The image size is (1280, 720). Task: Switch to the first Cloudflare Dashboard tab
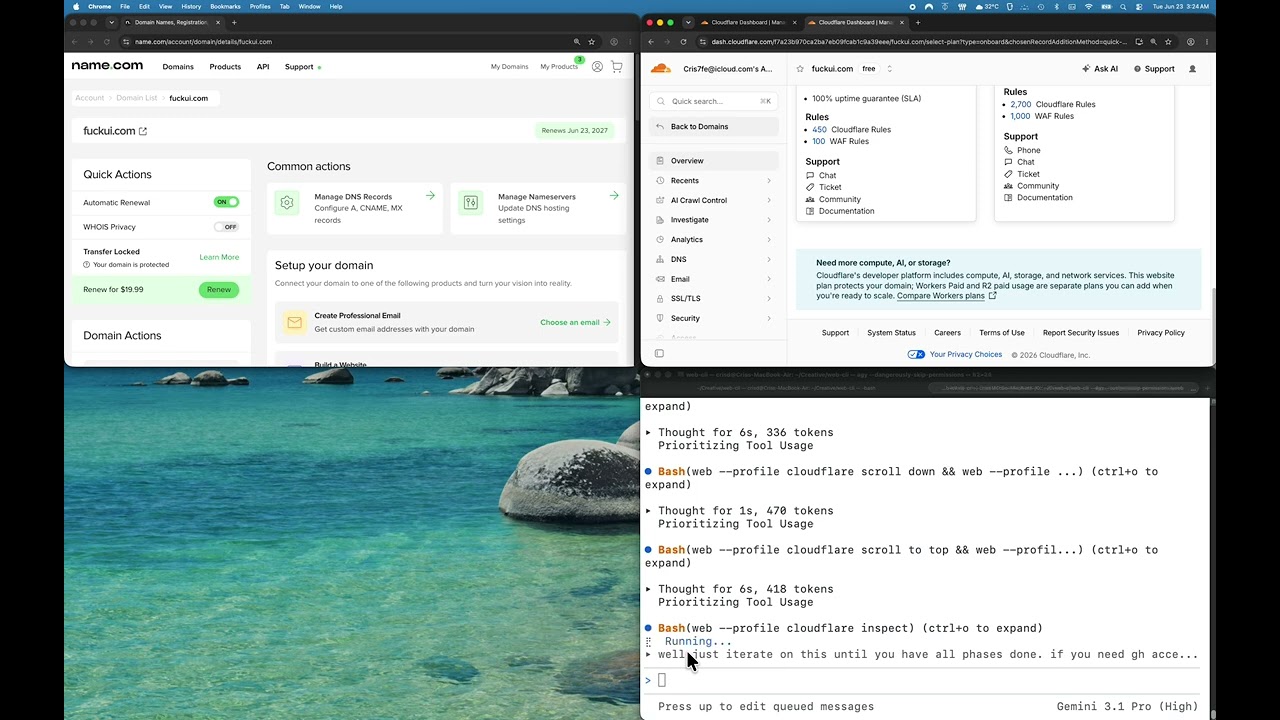[748, 22]
